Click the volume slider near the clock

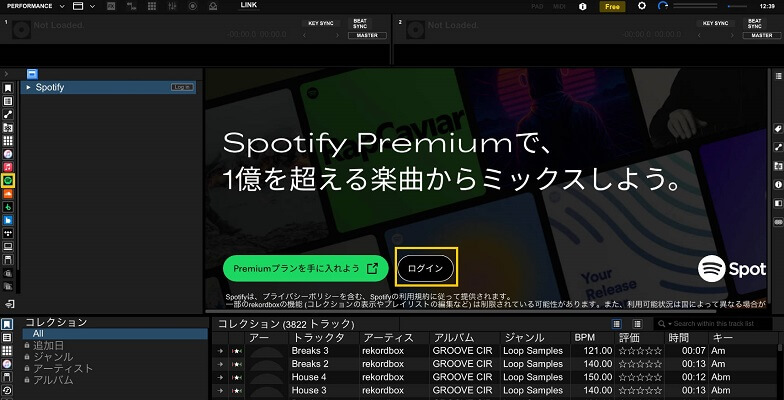click(738, 6)
